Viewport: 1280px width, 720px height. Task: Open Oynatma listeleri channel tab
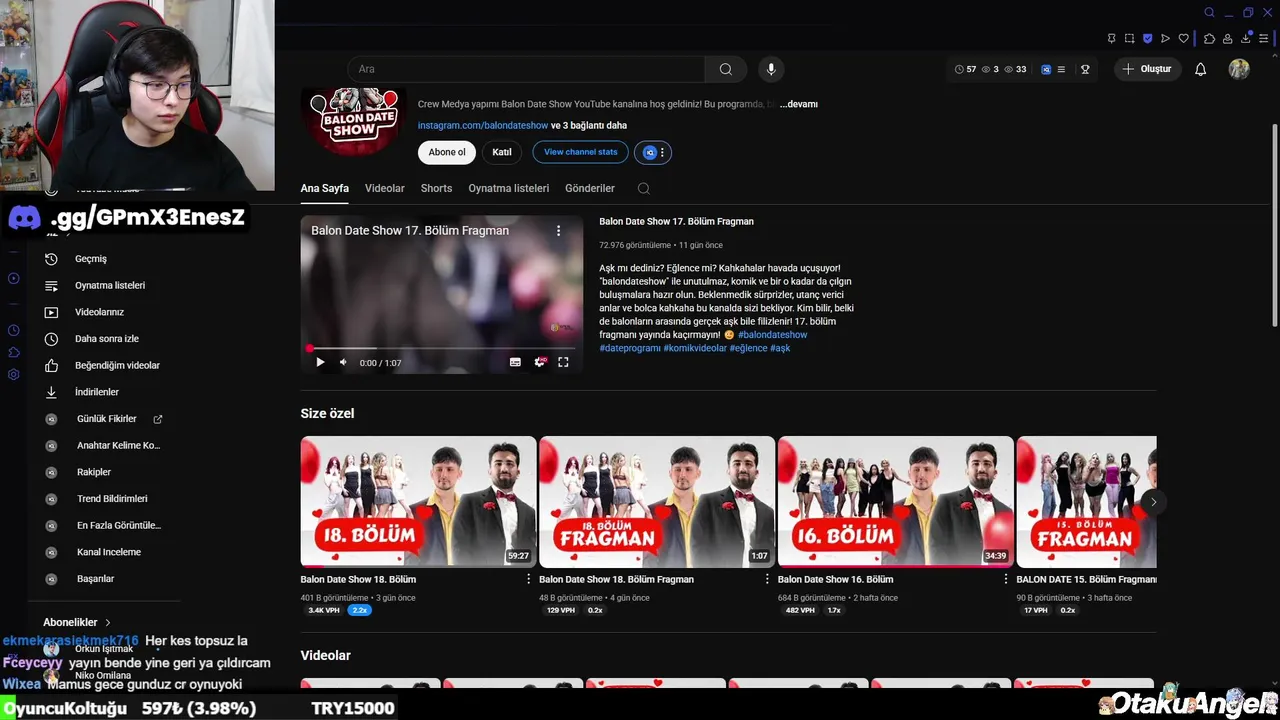pos(509,188)
